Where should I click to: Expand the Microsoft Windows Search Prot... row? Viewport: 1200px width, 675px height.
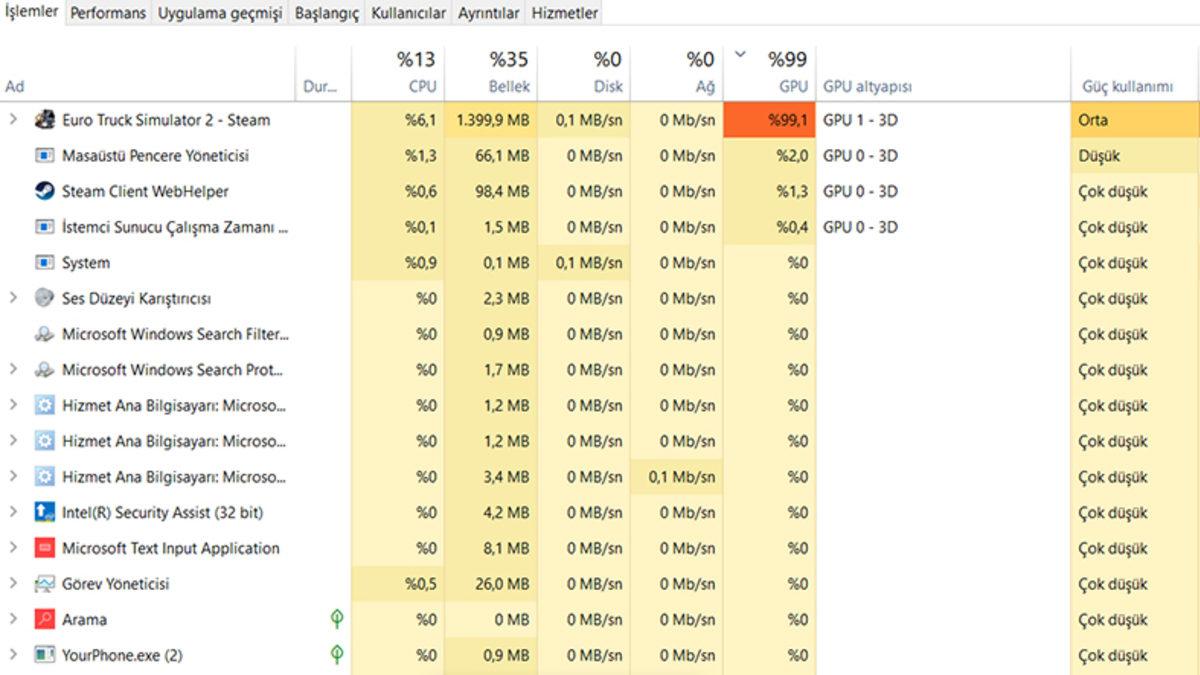click(13, 370)
